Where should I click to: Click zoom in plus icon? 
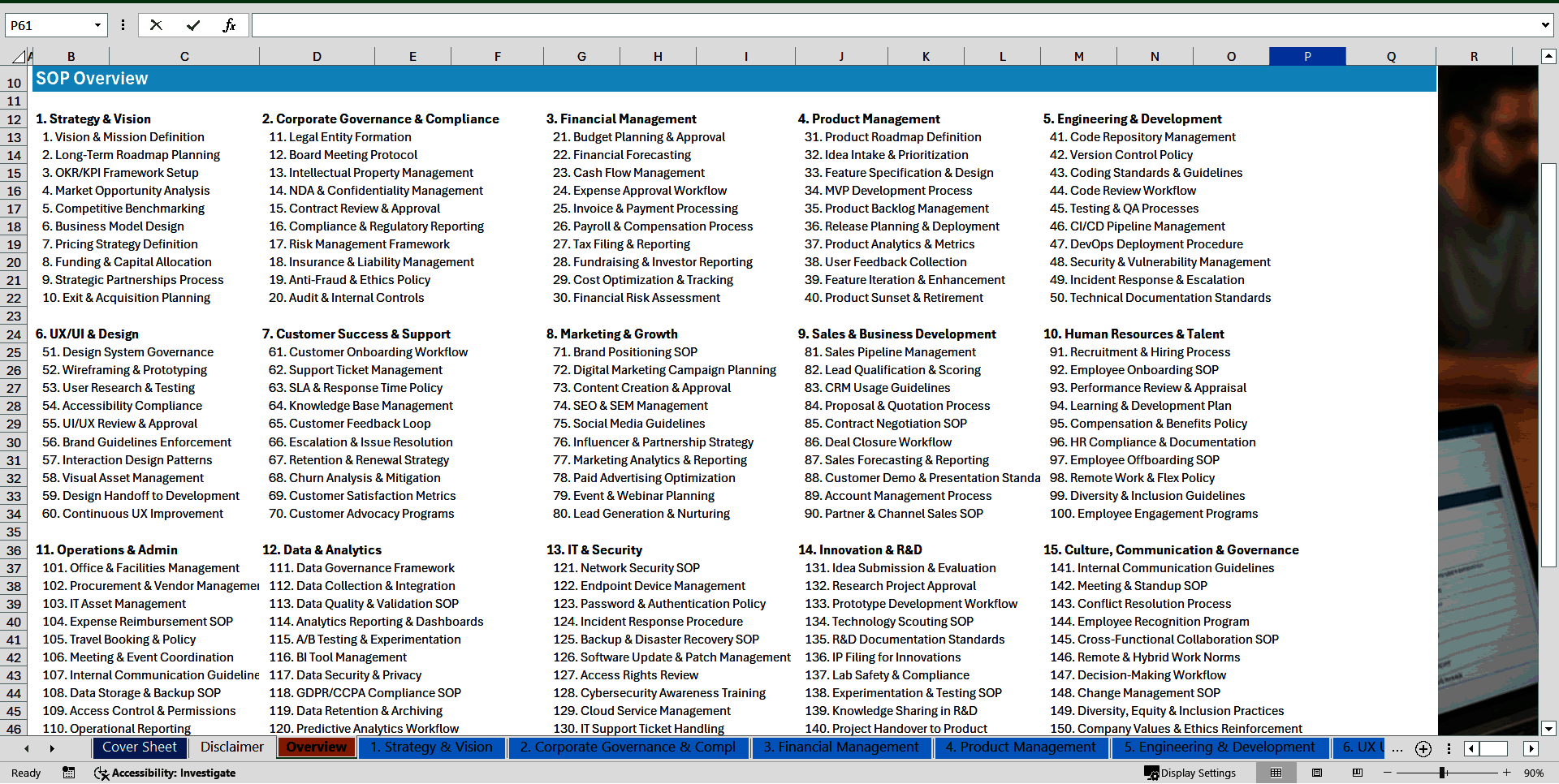[1506, 773]
